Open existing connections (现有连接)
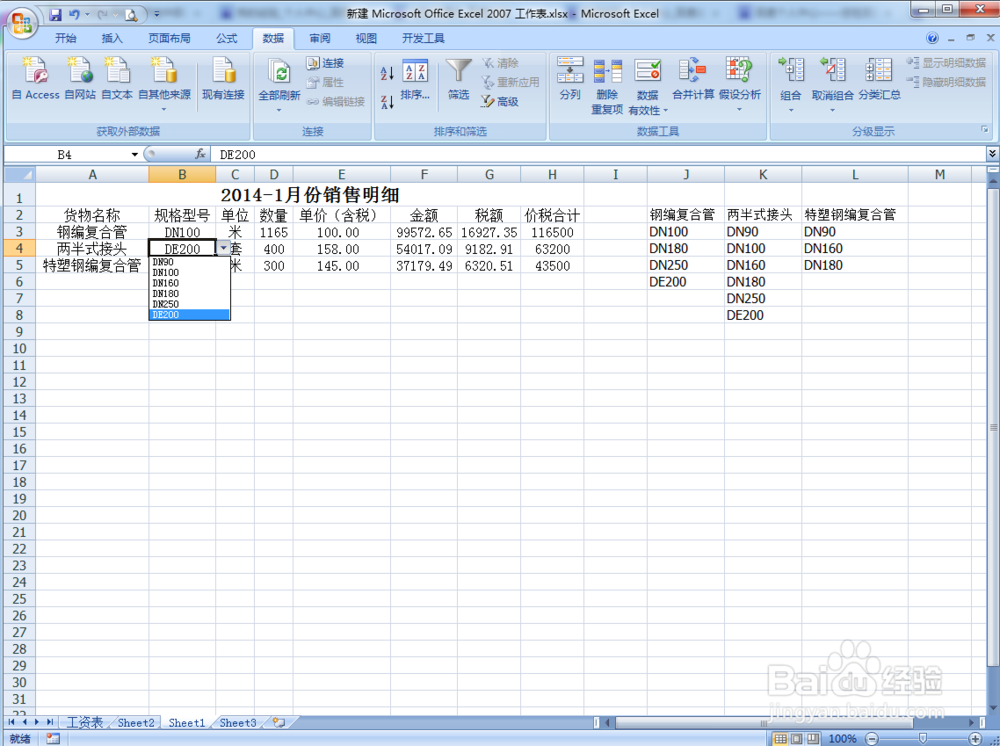1000x746 pixels. pos(223,80)
